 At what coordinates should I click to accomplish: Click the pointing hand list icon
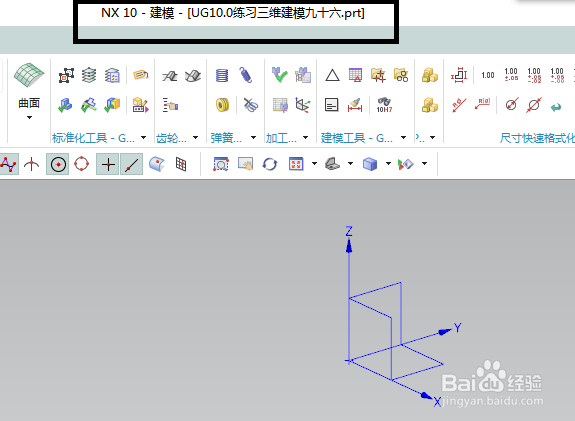170,106
